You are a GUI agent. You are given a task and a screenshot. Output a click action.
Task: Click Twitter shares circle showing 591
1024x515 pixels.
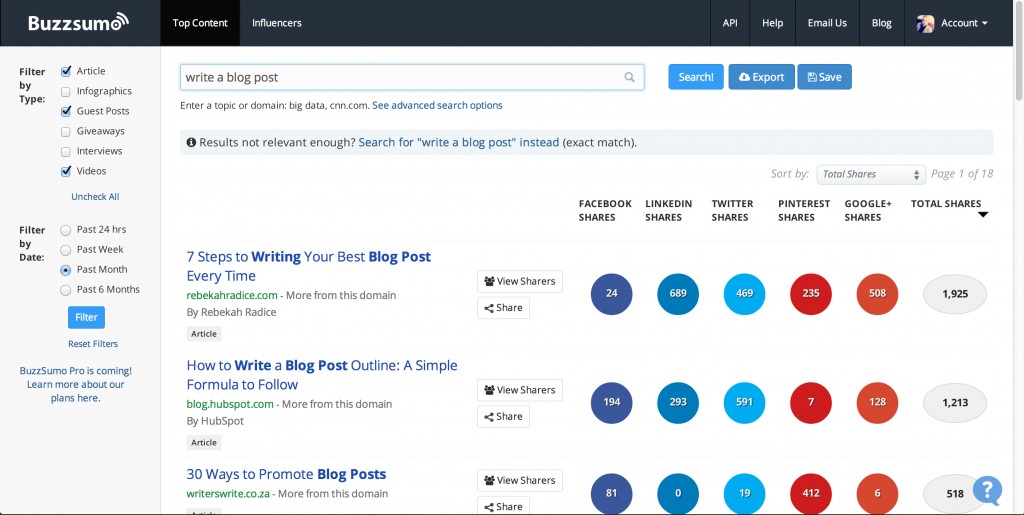coord(744,402)
